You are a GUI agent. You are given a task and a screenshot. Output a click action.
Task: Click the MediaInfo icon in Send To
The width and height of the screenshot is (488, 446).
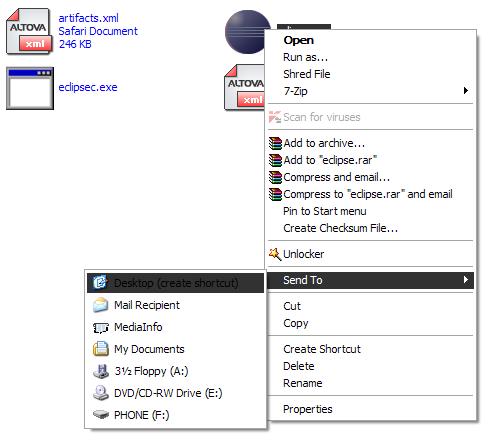[x=100, y=328]
